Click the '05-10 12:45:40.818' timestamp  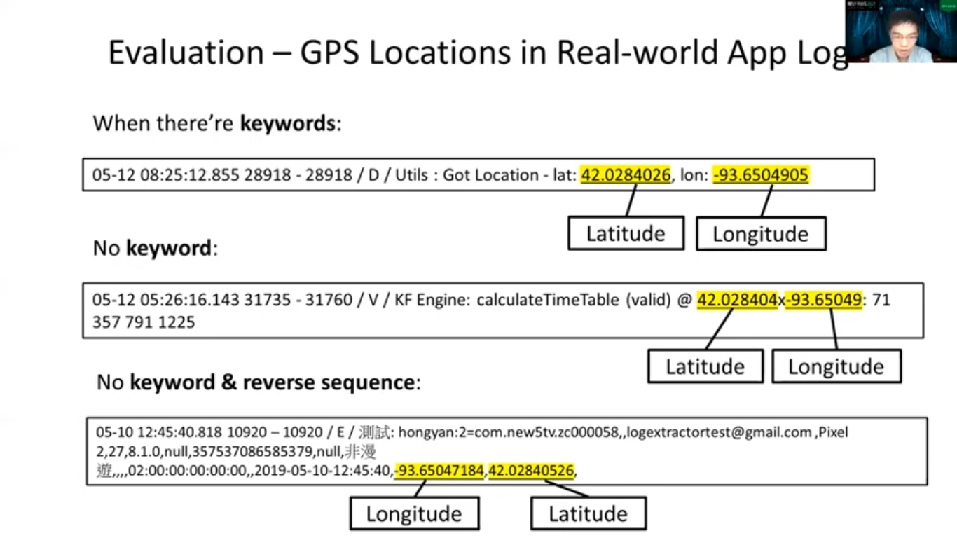click(159, 432)
